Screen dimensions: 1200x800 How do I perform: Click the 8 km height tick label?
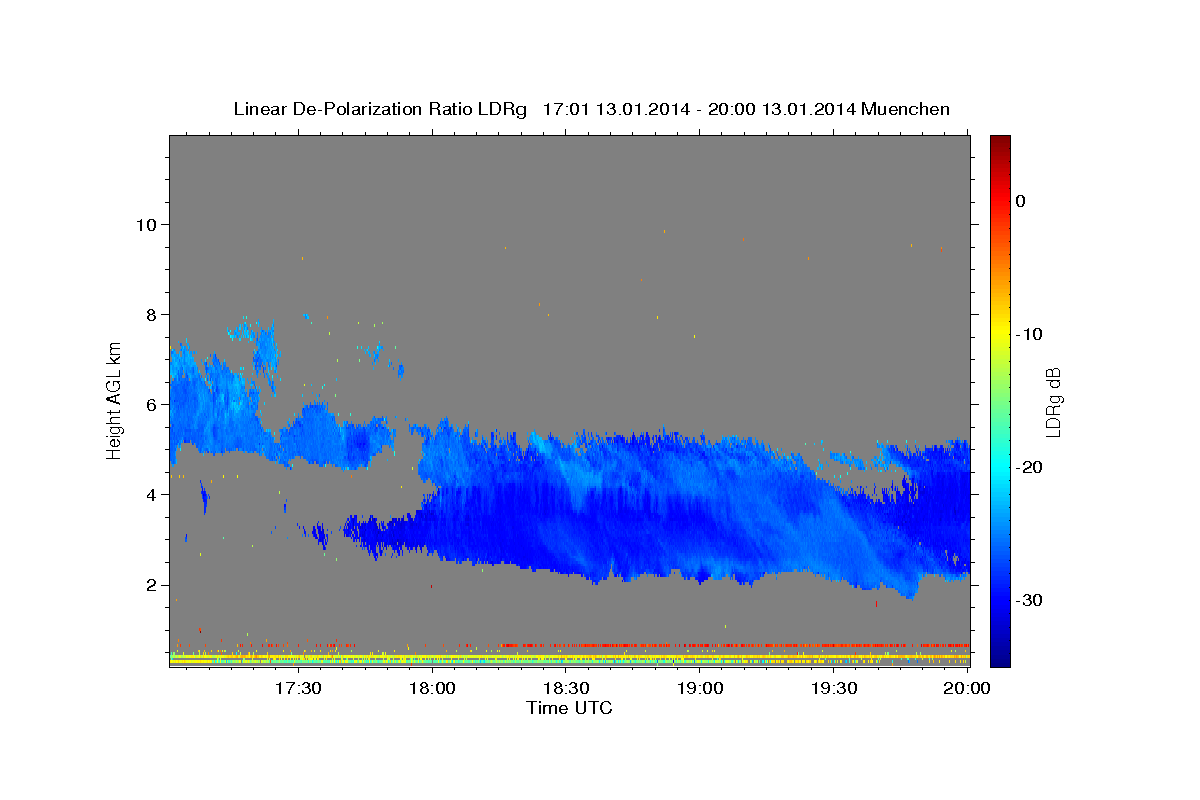pos(150,314)
